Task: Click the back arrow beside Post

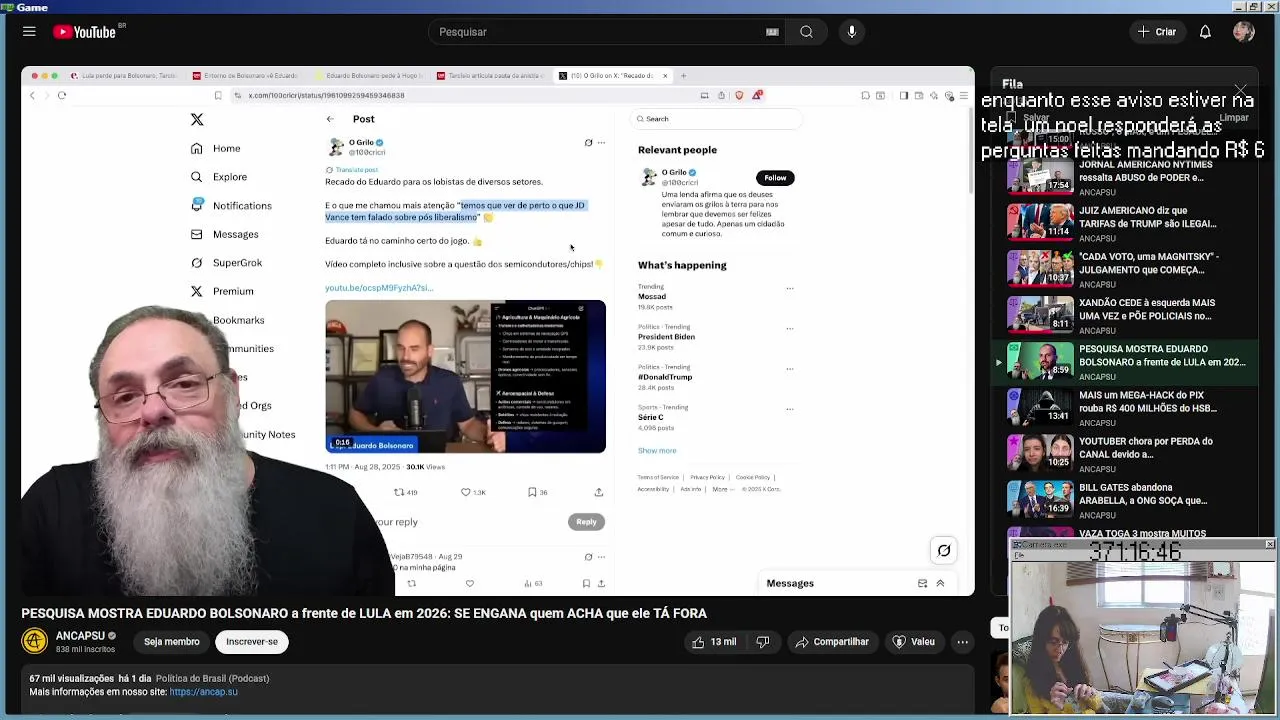Action: (330, 119)
